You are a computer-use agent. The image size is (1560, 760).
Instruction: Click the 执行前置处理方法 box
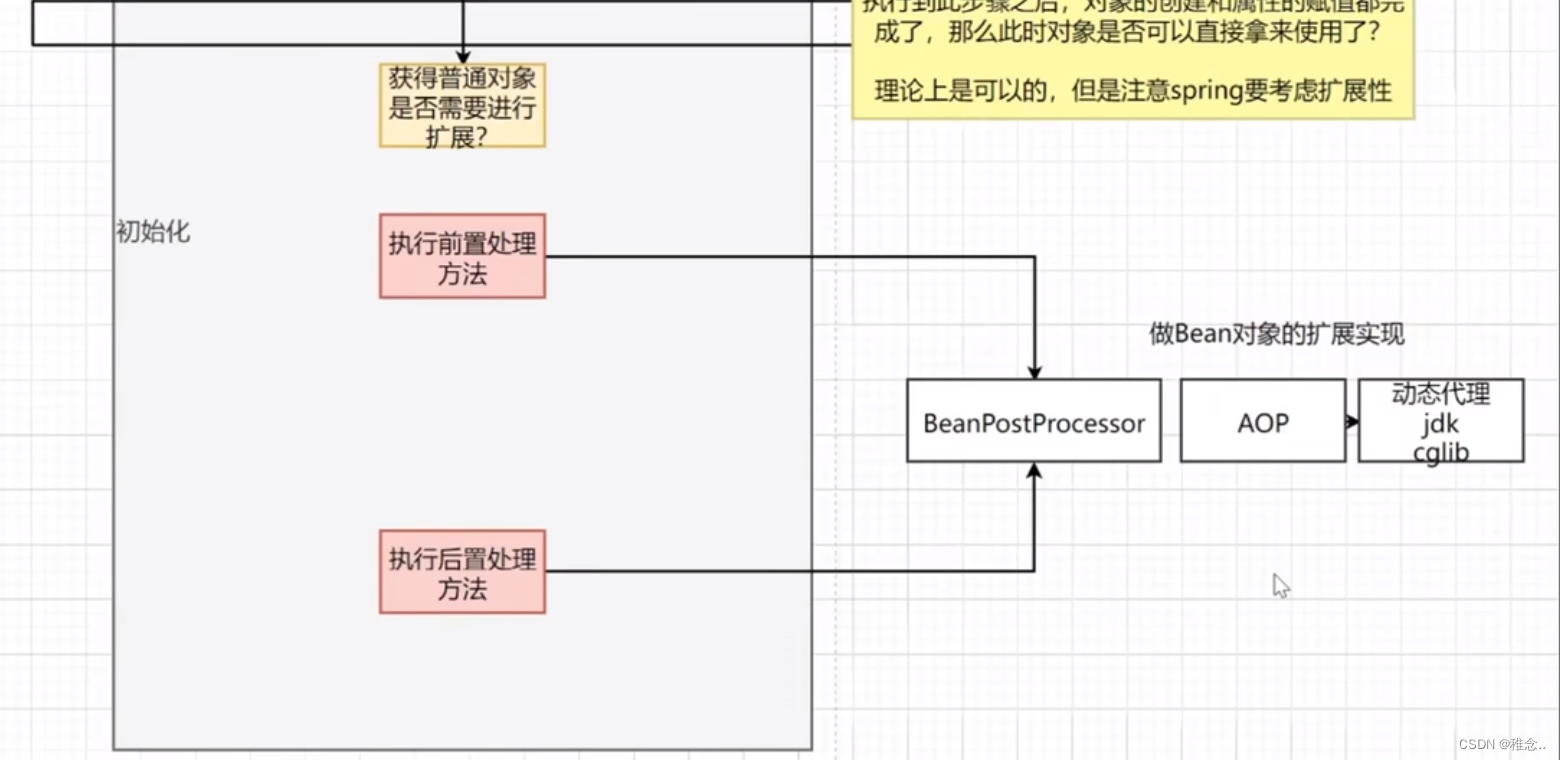click(x=462, y=256)
